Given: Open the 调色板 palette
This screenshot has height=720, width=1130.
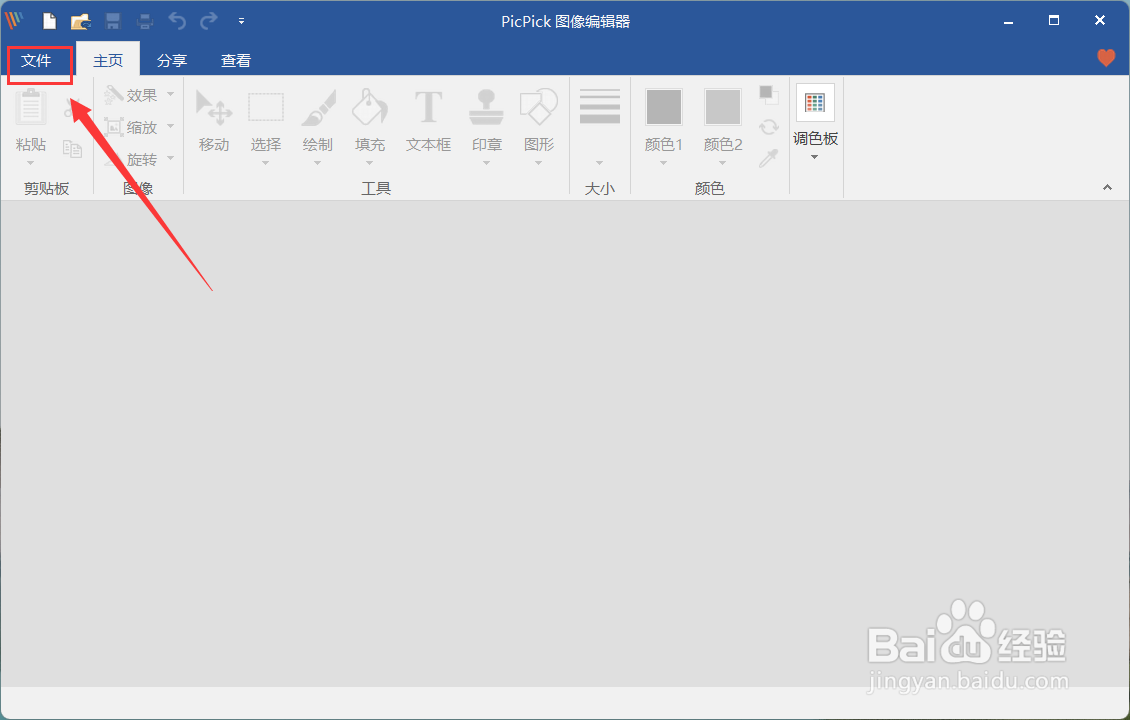Looking at the screenshot, I should 815,102.
